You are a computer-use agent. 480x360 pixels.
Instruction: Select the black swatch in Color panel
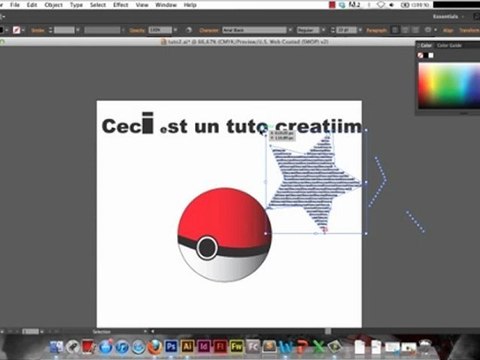(x=426, y=55)
